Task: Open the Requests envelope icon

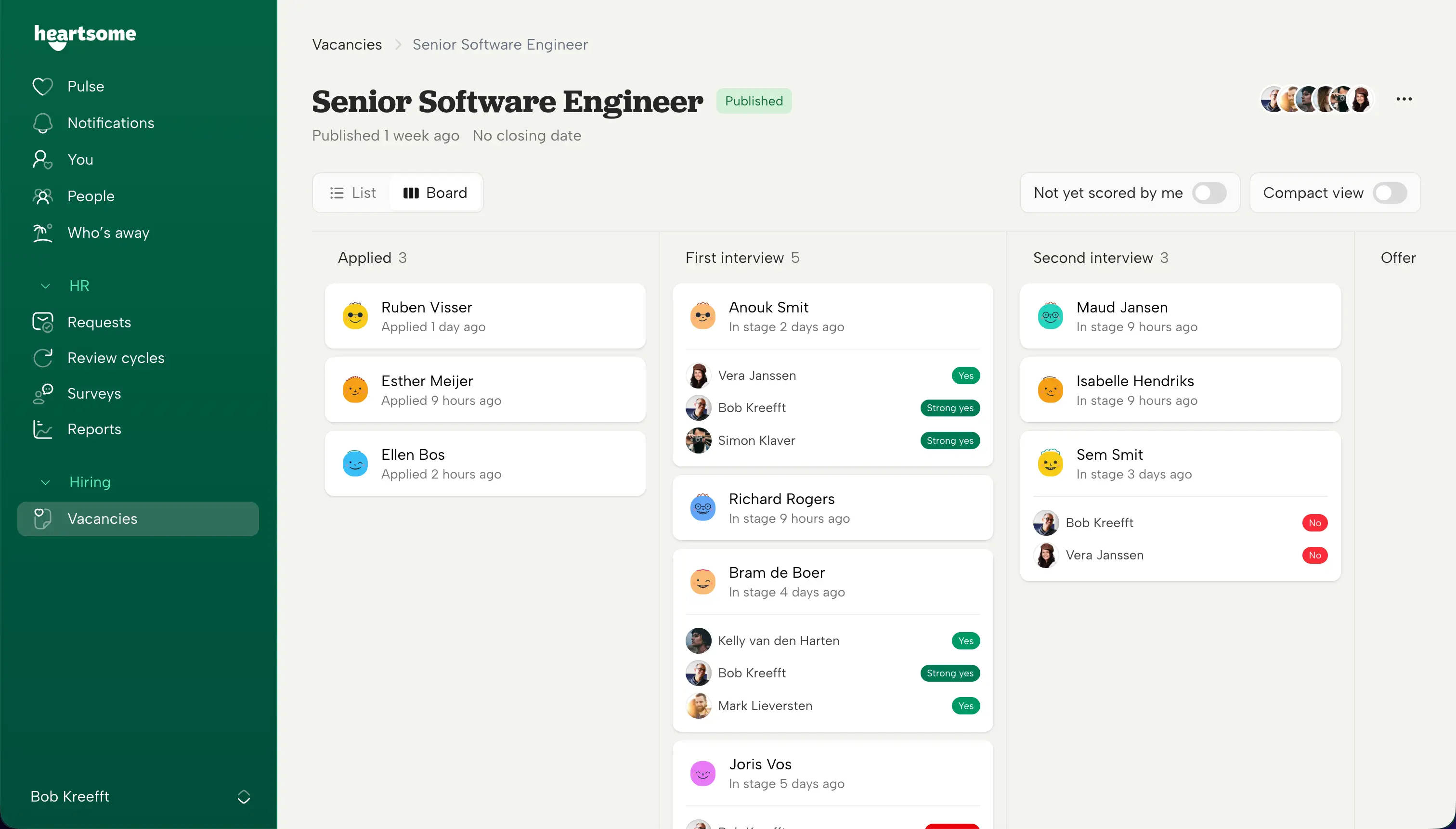Action: pyautogui.click(x=43, y=322)
